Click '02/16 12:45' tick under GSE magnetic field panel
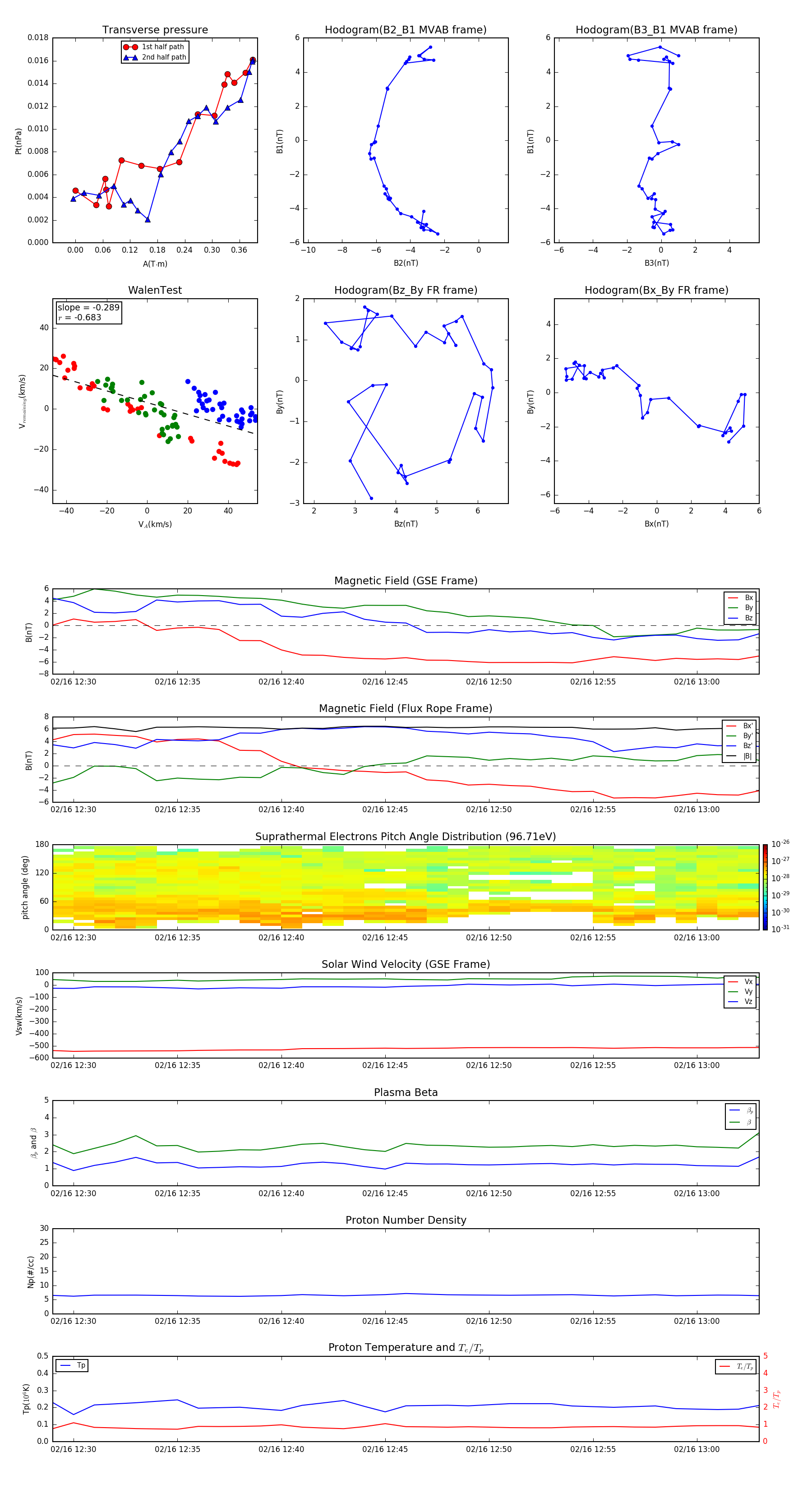 pyautogui.click(x=385, y=682)
